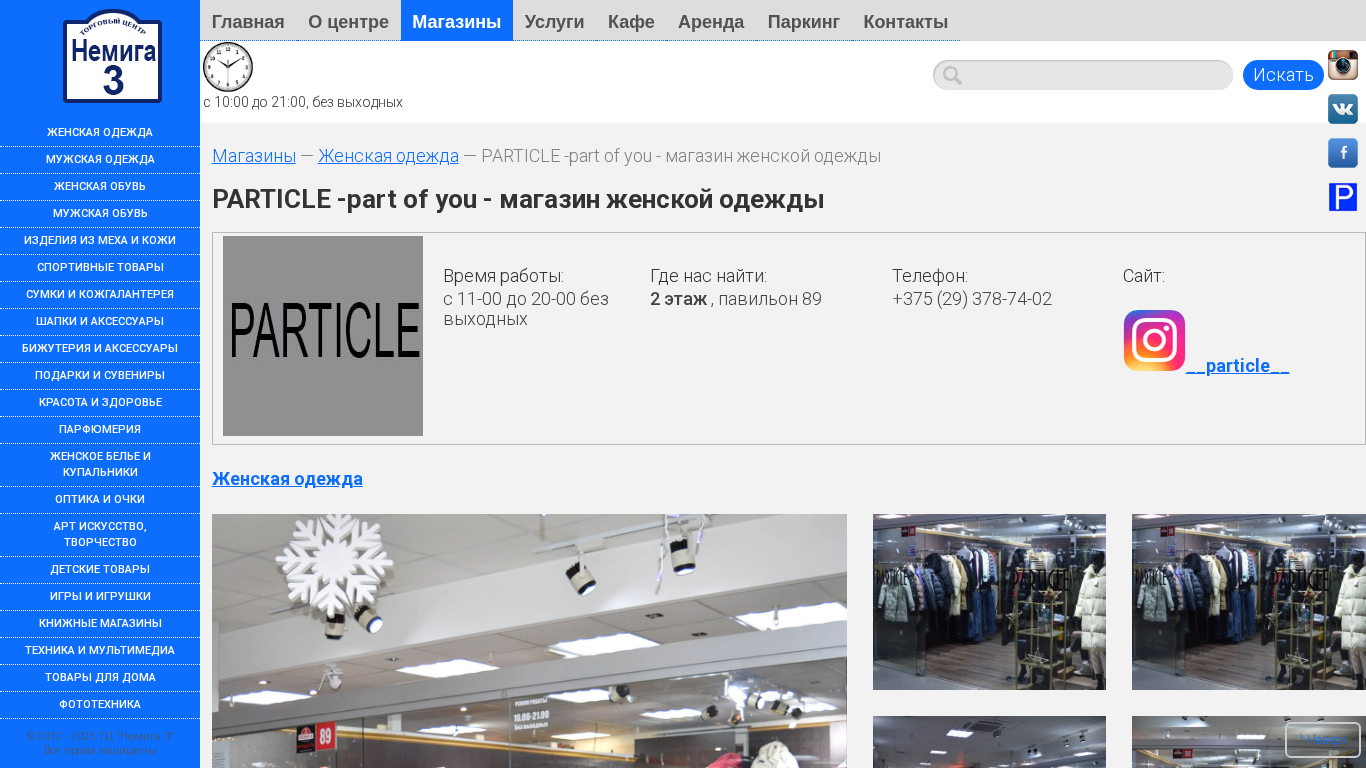
Task: Open Арт искусство, творчество category
Action: [x=100, y=535]
